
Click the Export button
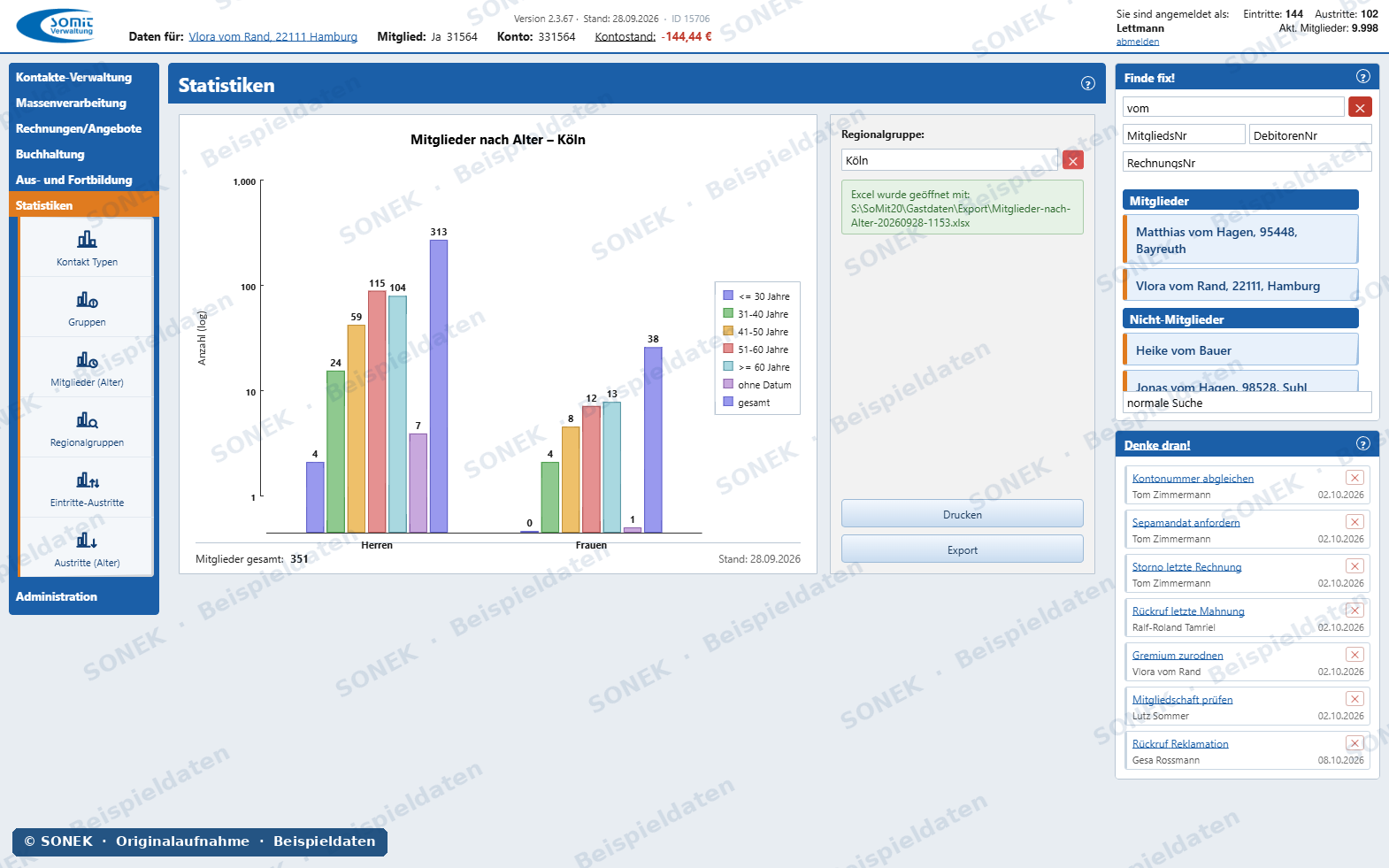tap(963, 549)
